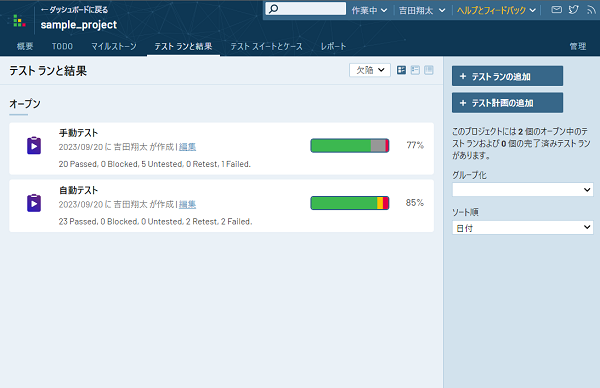This screenshot has height=388, width=600.
Task: Open the TODO tab
Action: 62,46
